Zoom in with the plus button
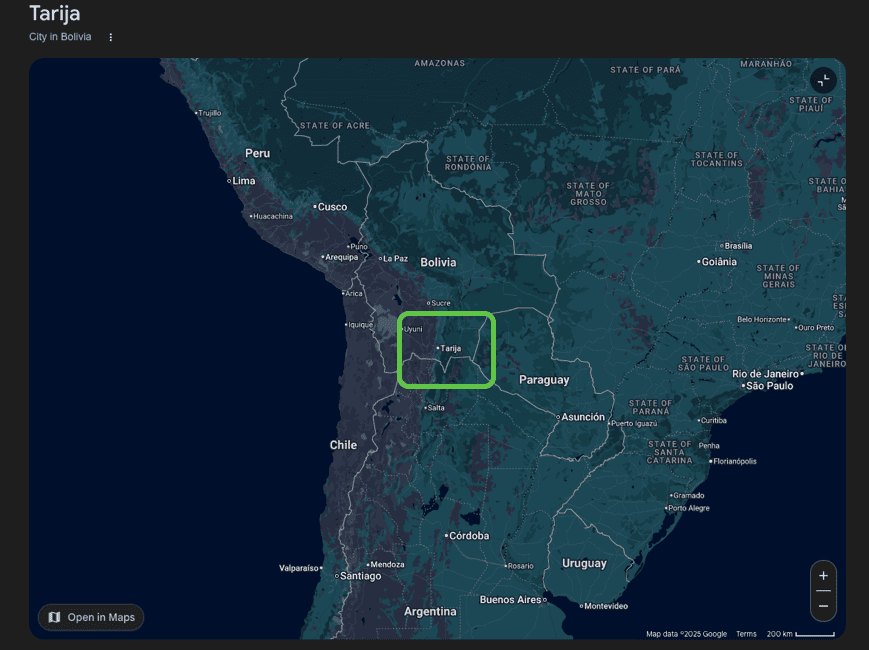The image size is (869, 650). click(x=823, y=576)
